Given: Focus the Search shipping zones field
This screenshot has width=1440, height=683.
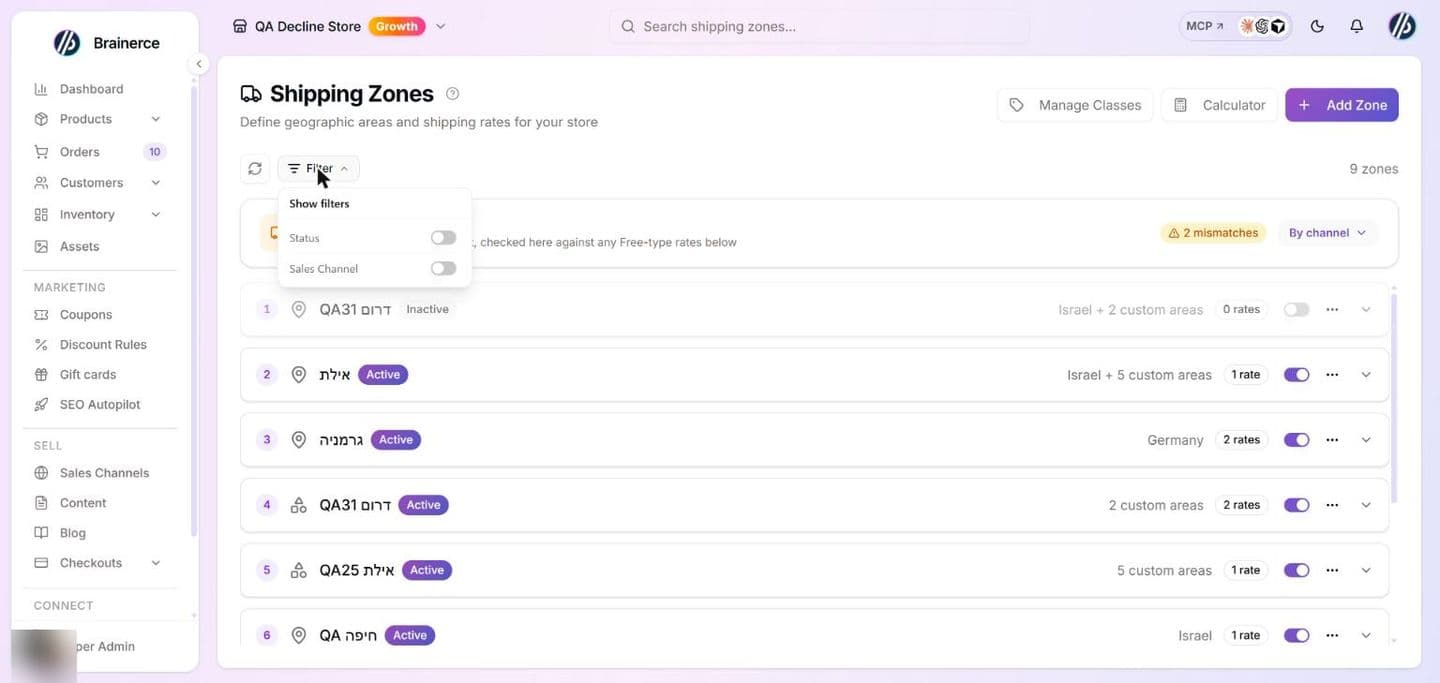Looking at the screenshot, I should [819, 27].
